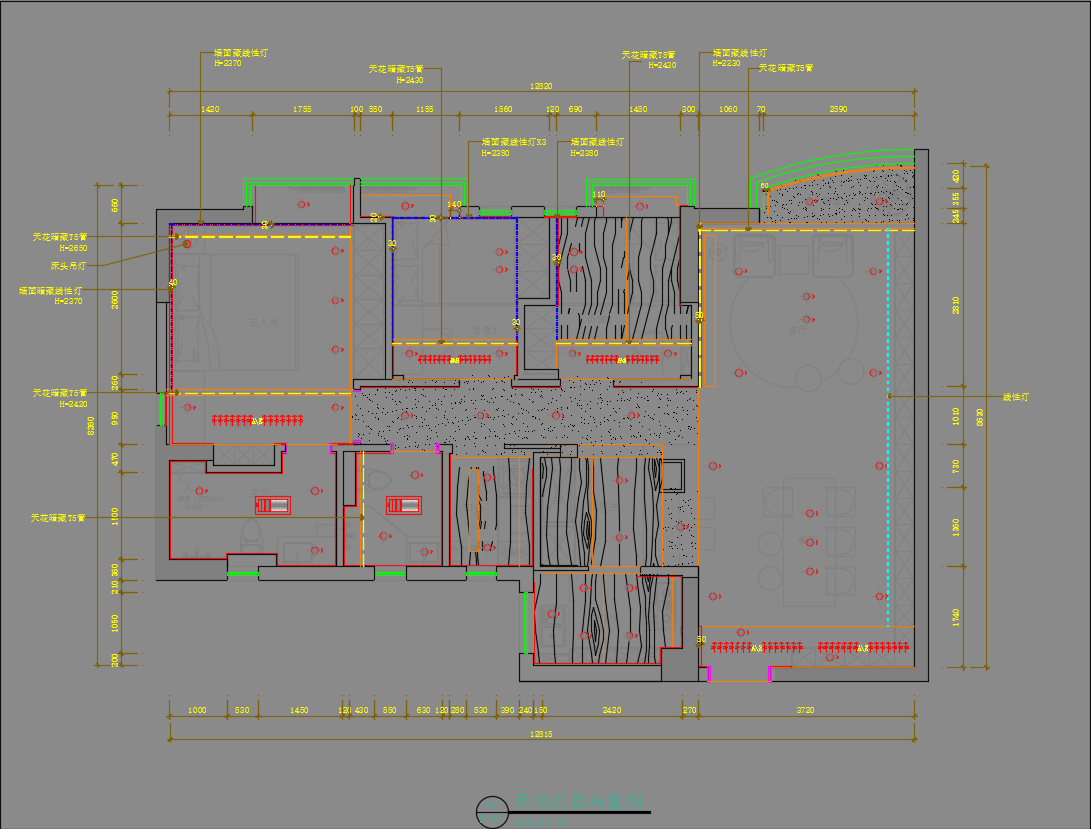Click the red light row in master bedroom
The image size is (1091, 829).
tap(257, 421)
